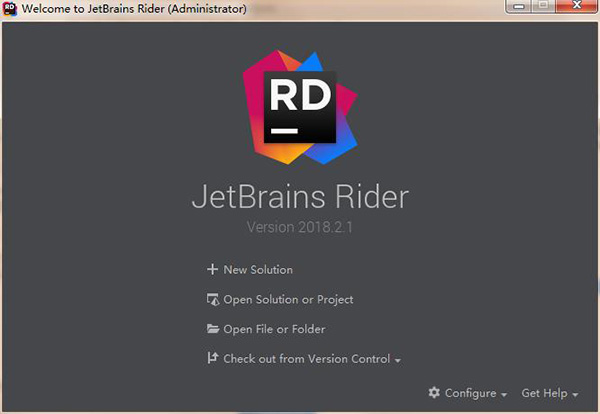Viewport: 600px width, 414px height.
Task: Open the Configure menu
Action: pos(470,393)
